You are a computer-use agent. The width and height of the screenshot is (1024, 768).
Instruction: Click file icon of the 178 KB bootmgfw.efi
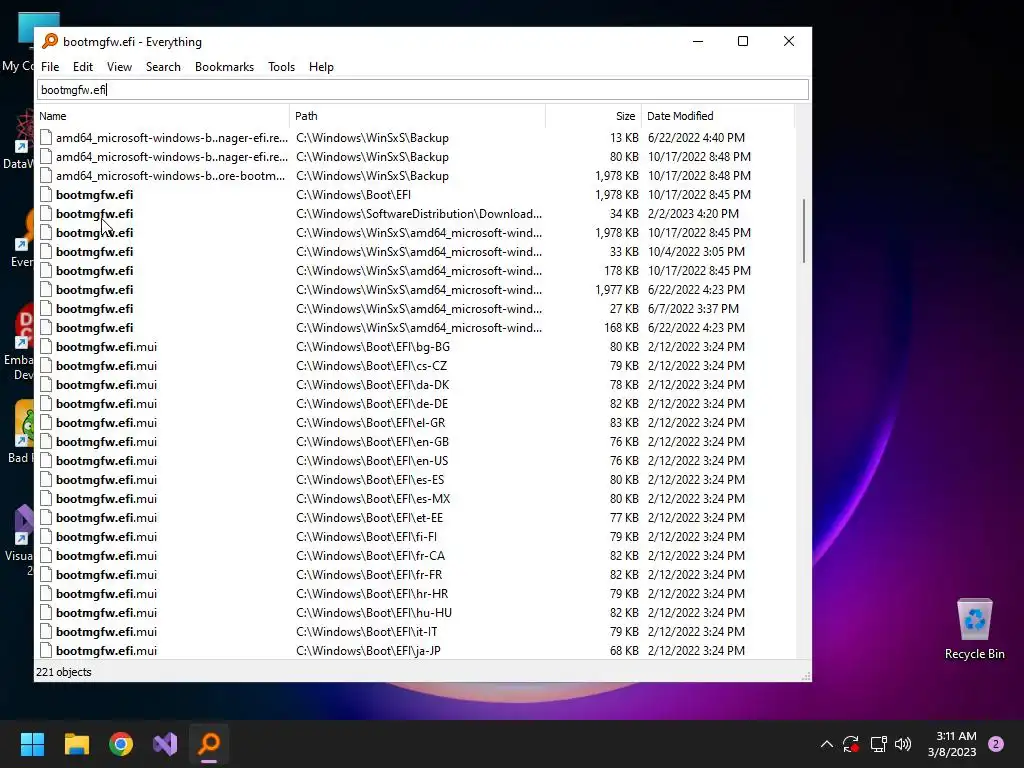click(46, 270)
